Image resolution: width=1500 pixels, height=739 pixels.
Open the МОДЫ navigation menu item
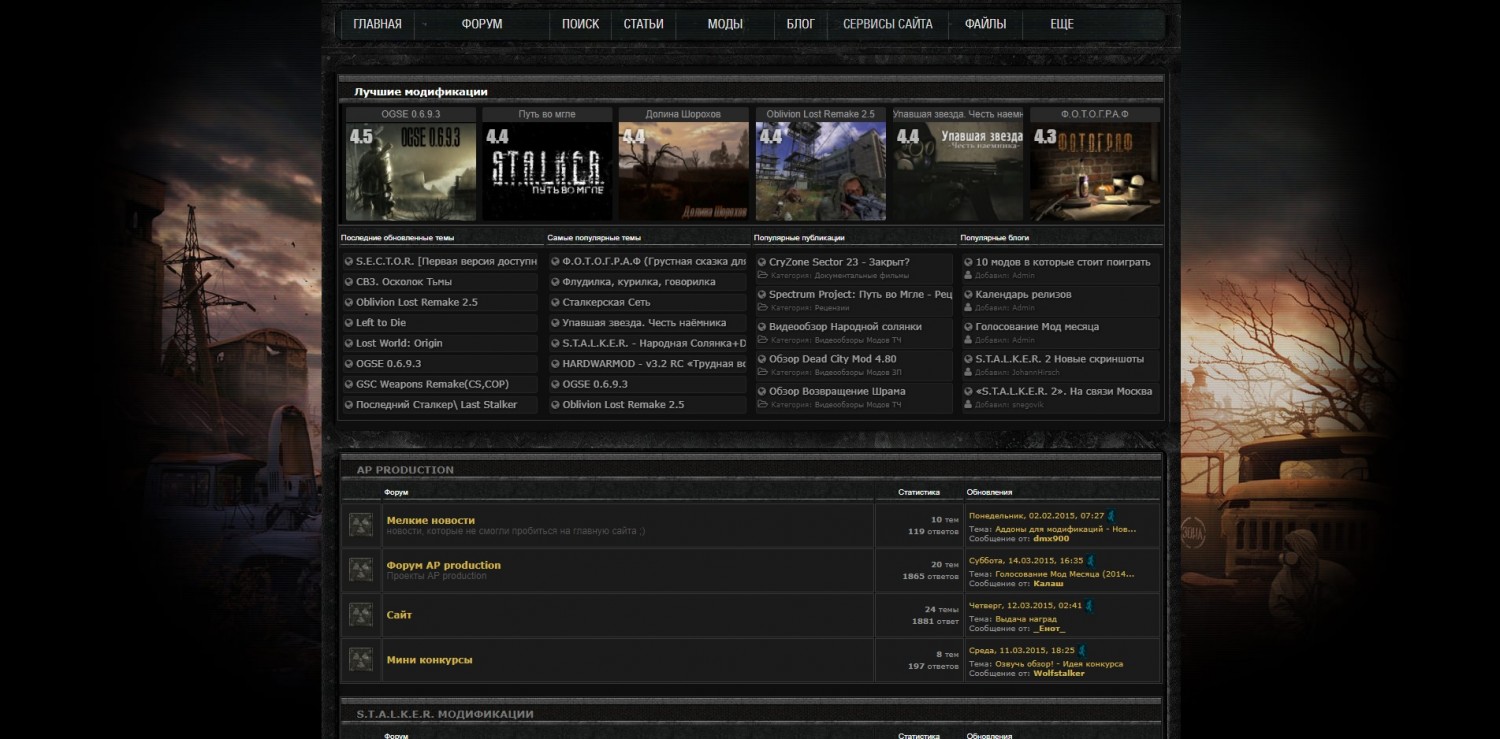point(725,24)
